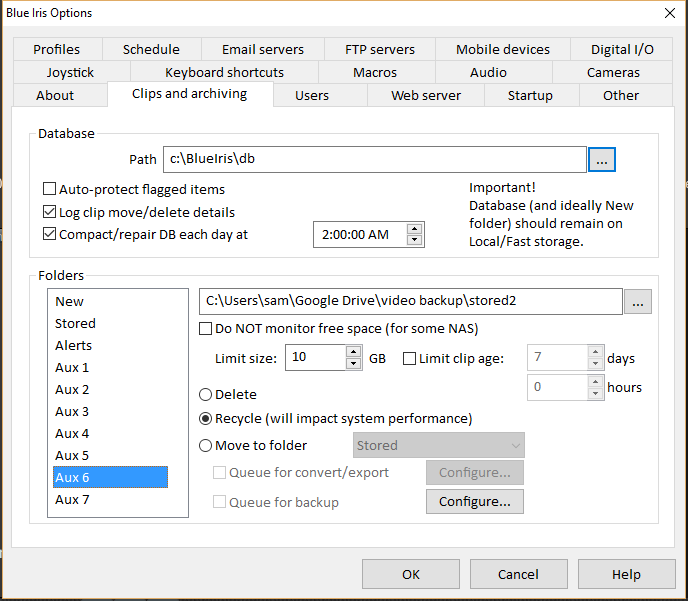The image size is (688, 601).
Task: Select the Digital I/O tab
Action: (622, 49)
